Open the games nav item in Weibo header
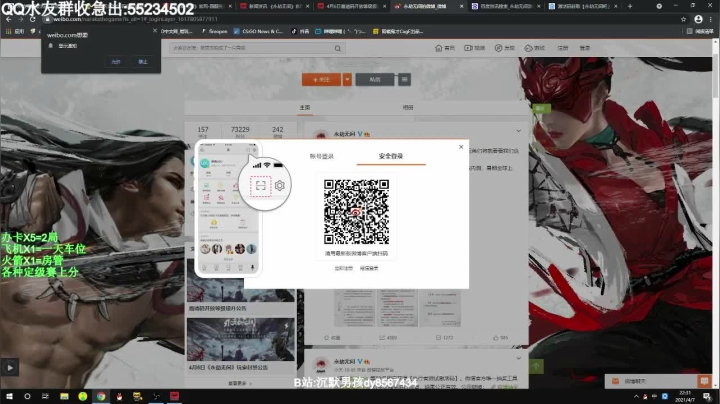Image resolution: width=720 pixels, height=404 pixels. coord(534,48)
